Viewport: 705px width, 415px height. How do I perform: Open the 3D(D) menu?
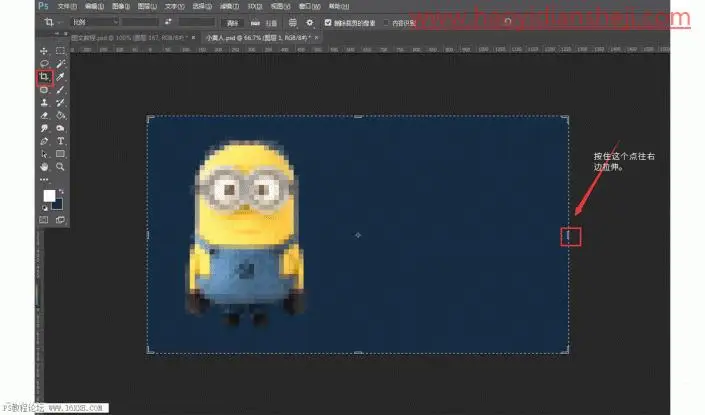(255, 6)
